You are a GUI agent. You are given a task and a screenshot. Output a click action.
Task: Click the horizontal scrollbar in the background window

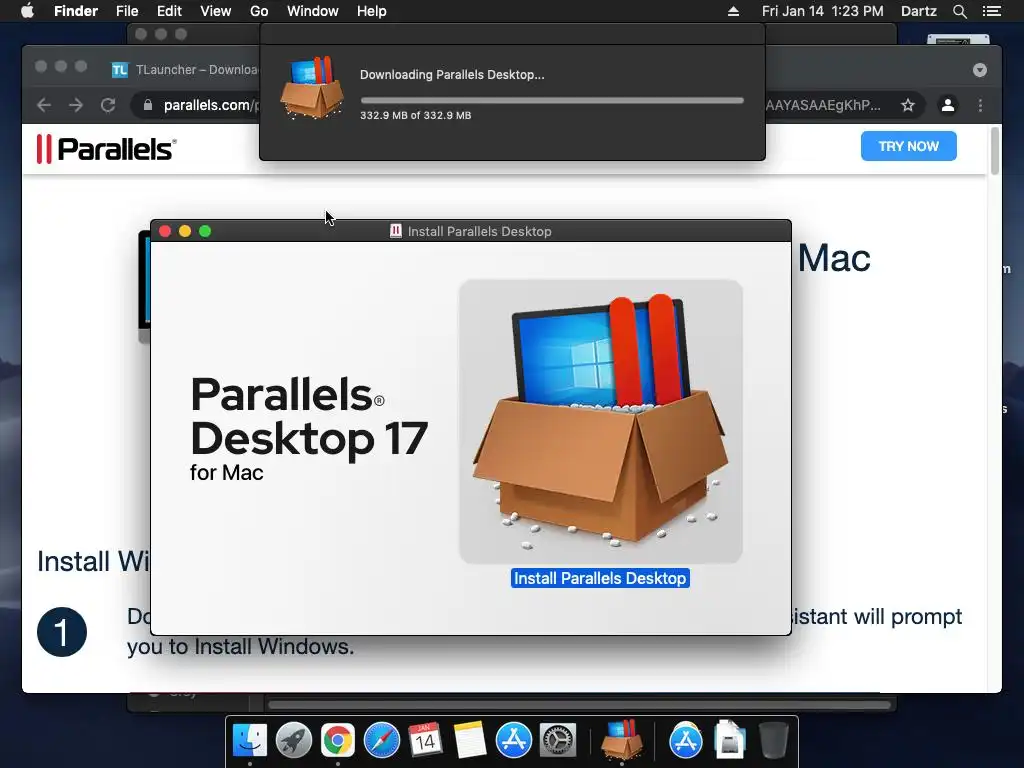(580, 705)
